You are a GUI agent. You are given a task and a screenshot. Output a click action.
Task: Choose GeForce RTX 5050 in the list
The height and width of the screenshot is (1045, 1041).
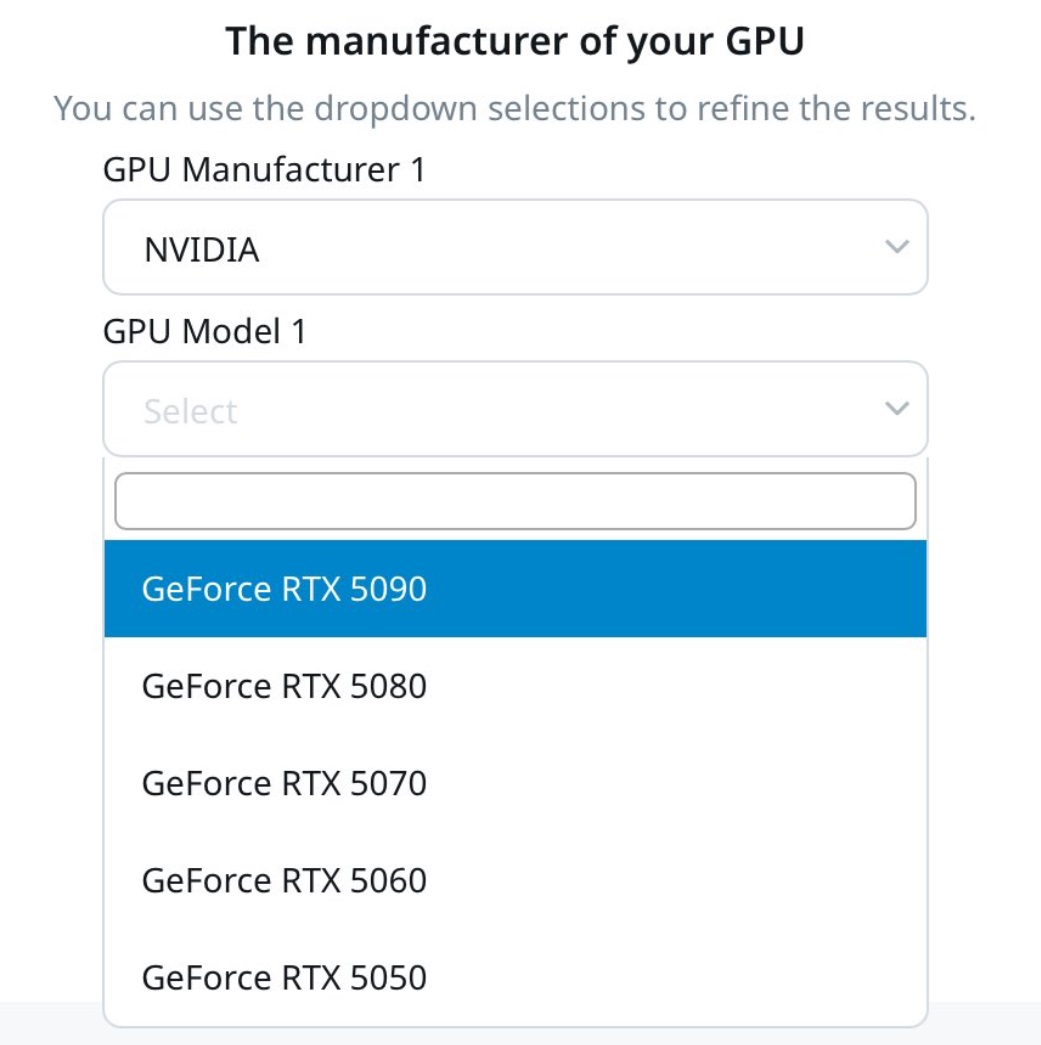coord(515,978)
